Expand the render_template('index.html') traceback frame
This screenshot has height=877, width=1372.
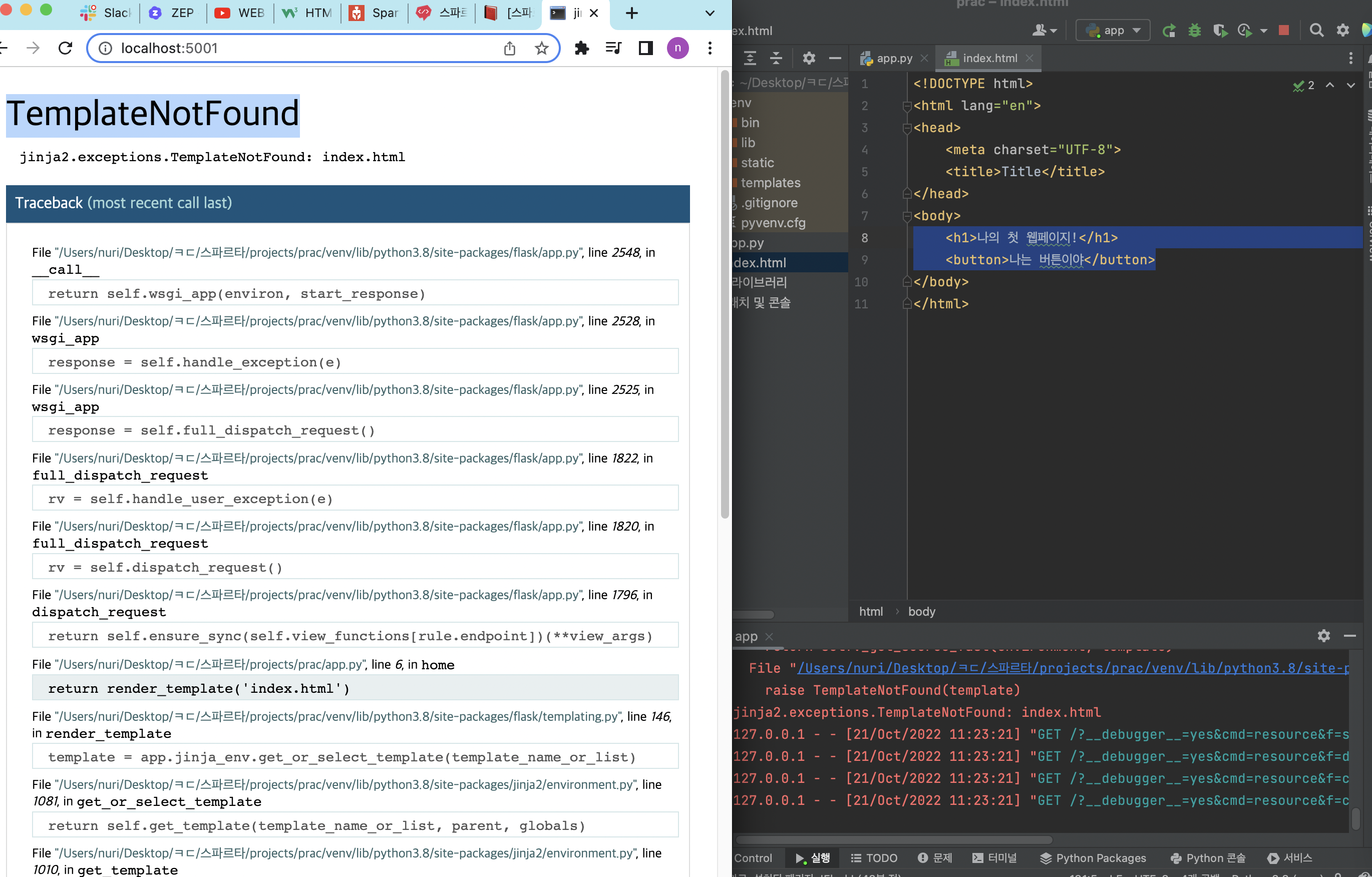pos(355,688)
